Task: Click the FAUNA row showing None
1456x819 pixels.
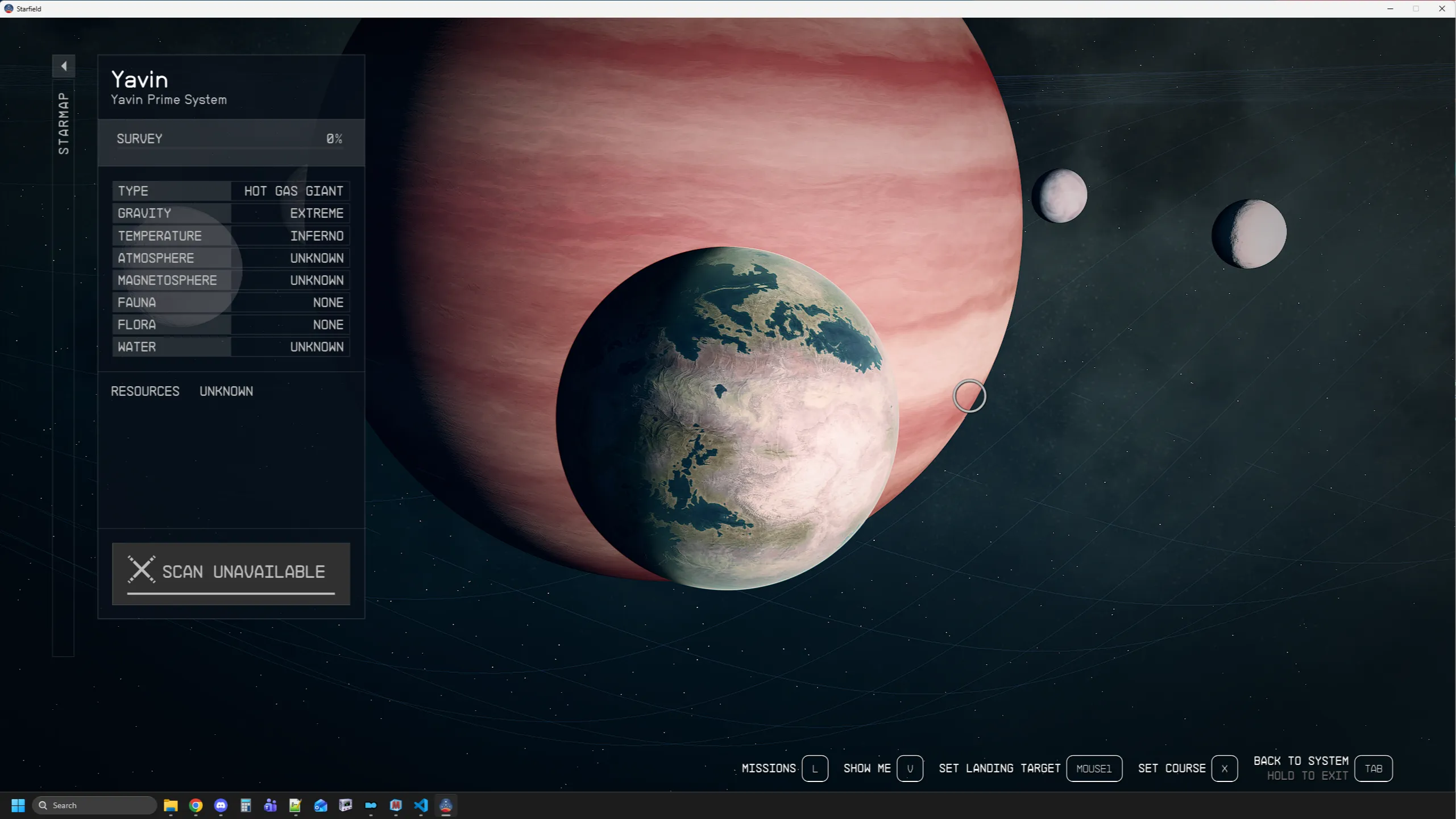Action: (x=231, y=303)
